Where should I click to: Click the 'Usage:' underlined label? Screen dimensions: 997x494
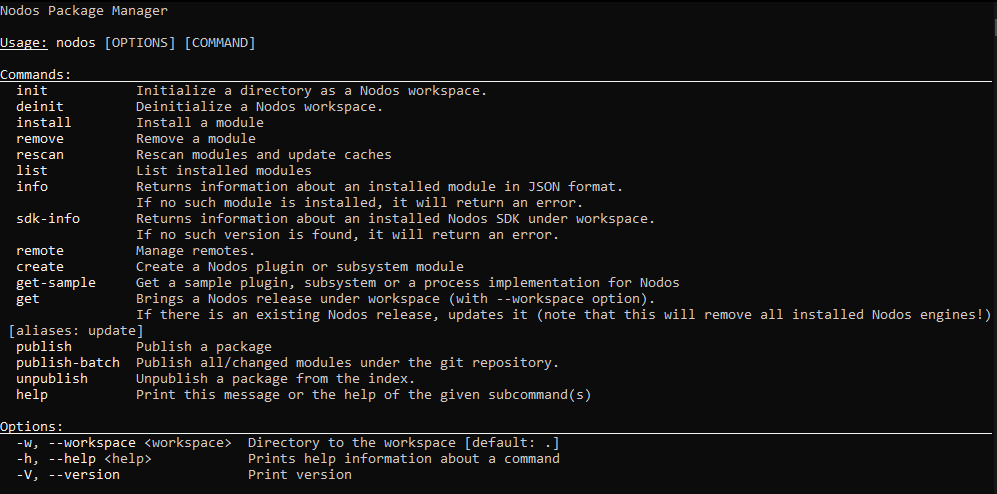pyautogui.click(x=24, y=43)
